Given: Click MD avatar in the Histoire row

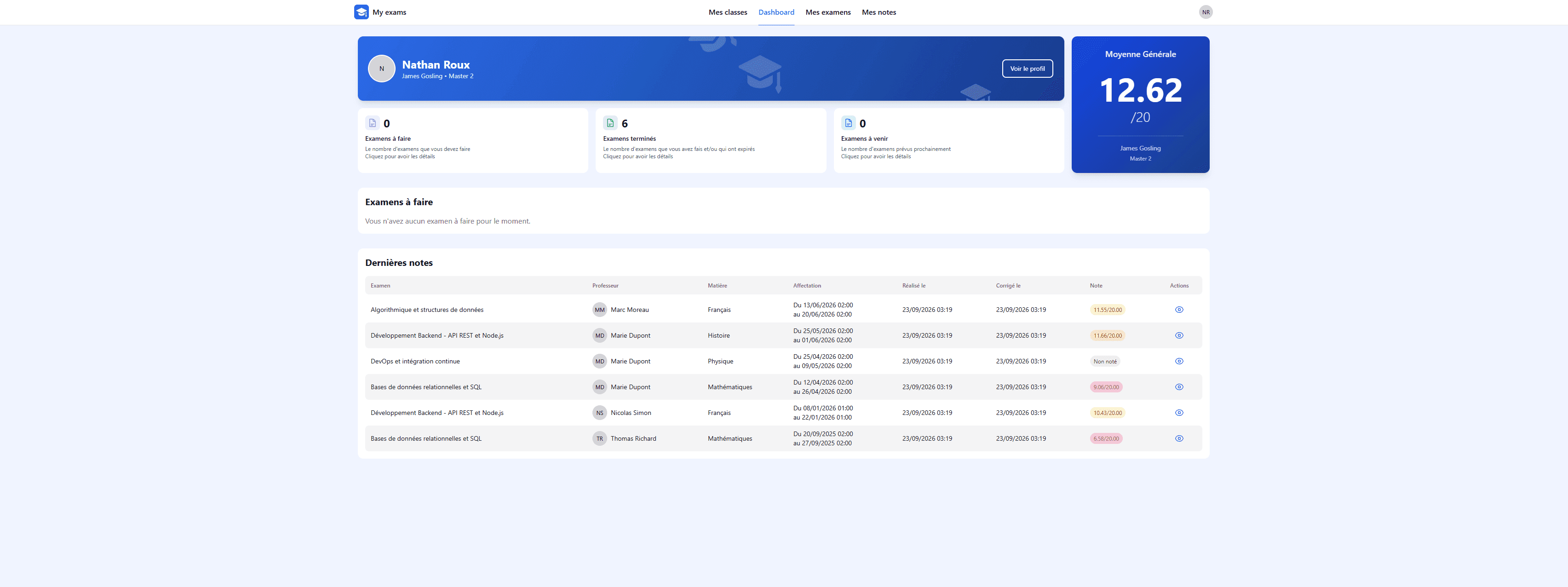Looking at the screenshot, I should pyautogui.click(x=600, y=335).
